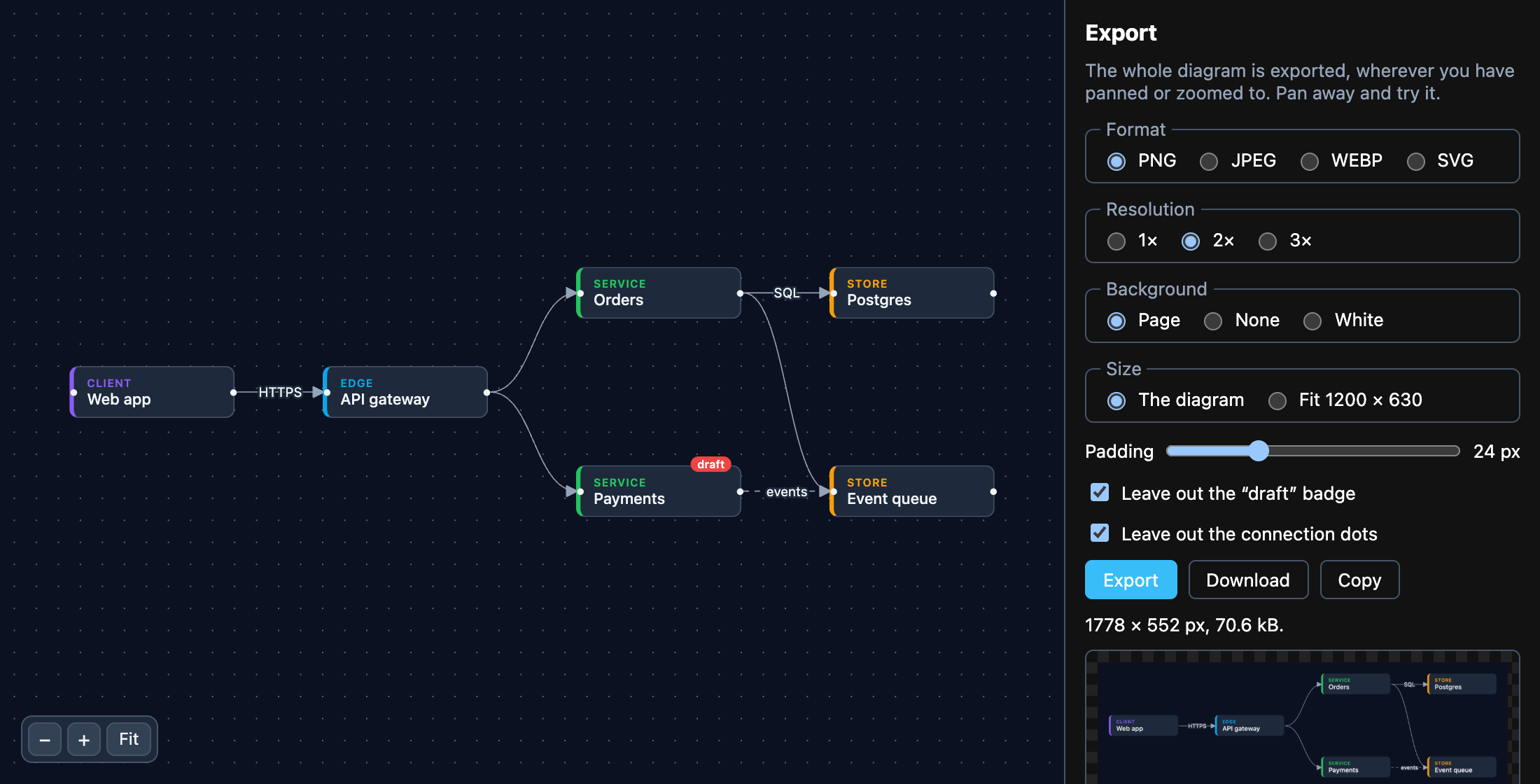Click the Download button

[1248, 580]
